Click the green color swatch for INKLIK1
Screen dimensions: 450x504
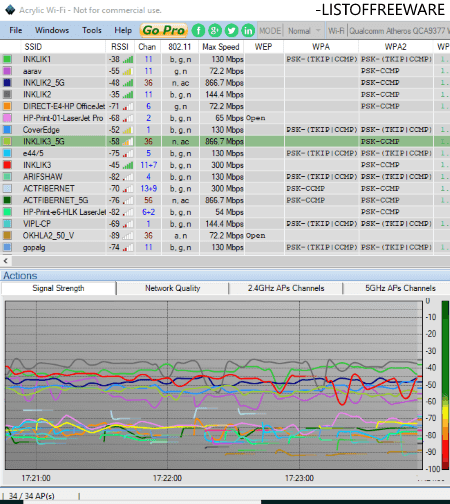(x=7, y=59)
